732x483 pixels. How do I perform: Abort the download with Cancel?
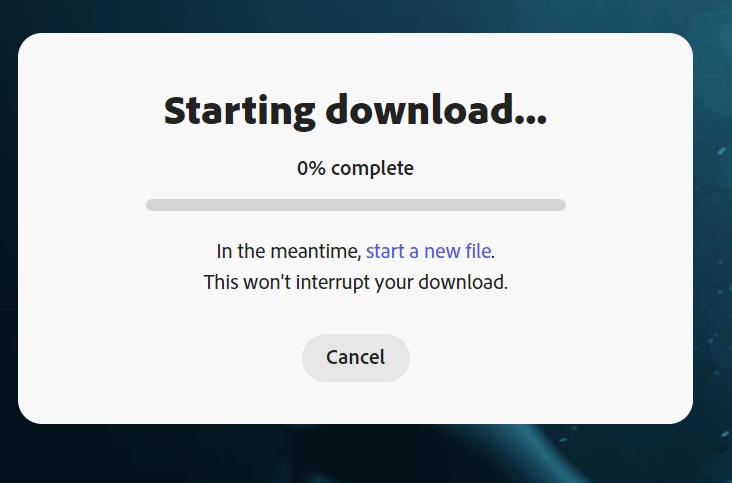(356, 358)
